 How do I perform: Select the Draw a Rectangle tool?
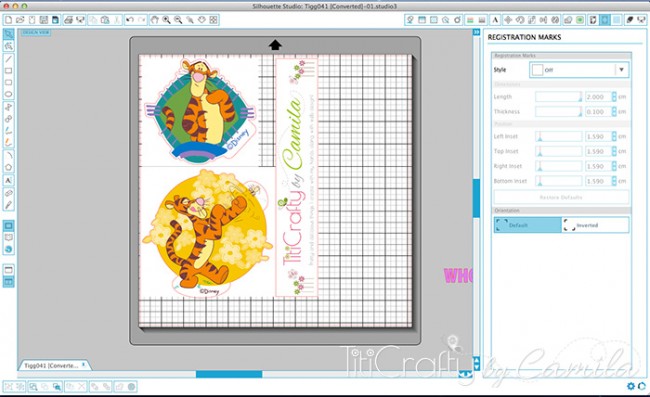pyautogui.click(x=8, y=71)
